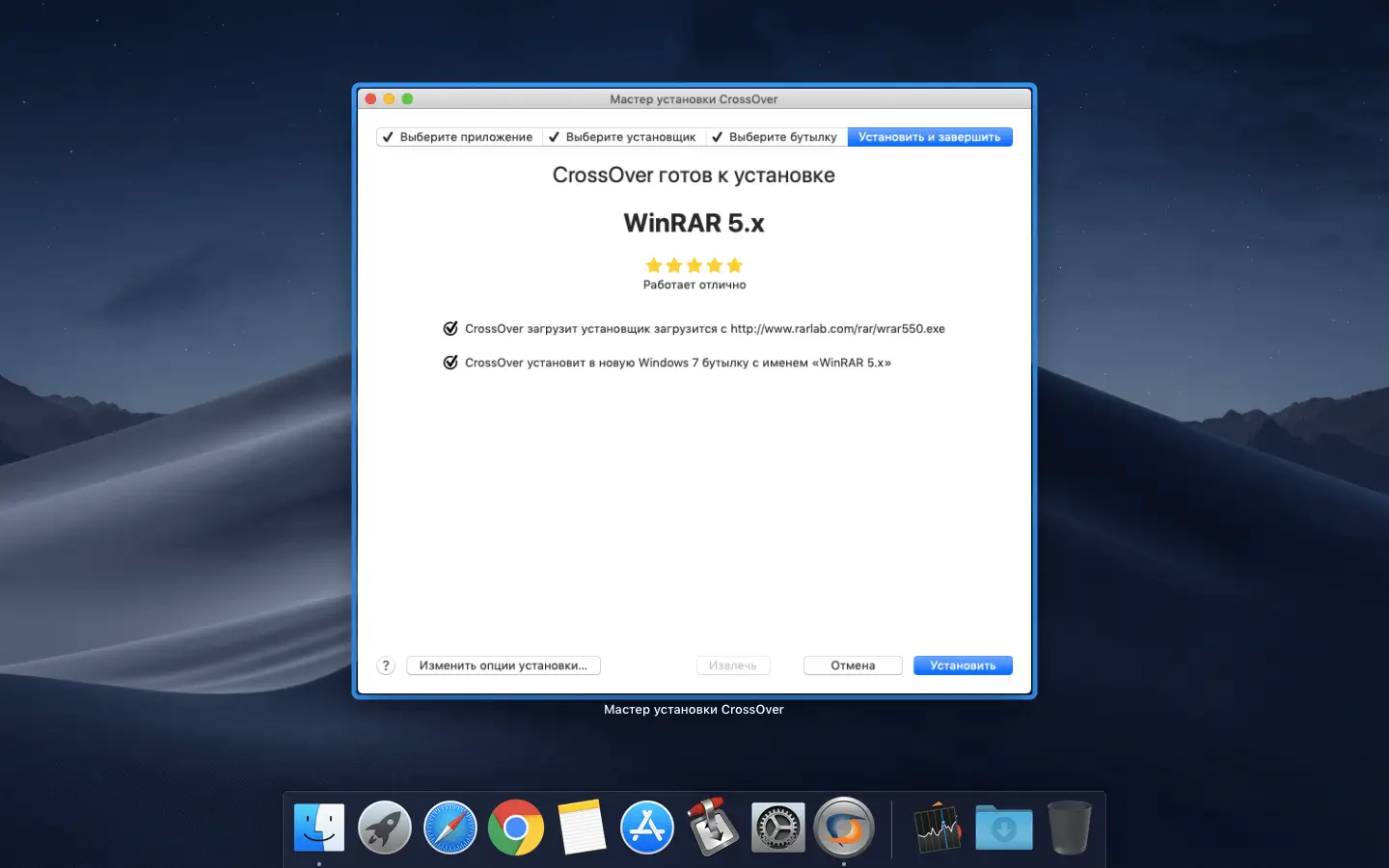The width and height of the screenshot is (1389, 868).
Task: Open System Preferences from the Dock
Action: coord(778,827)
